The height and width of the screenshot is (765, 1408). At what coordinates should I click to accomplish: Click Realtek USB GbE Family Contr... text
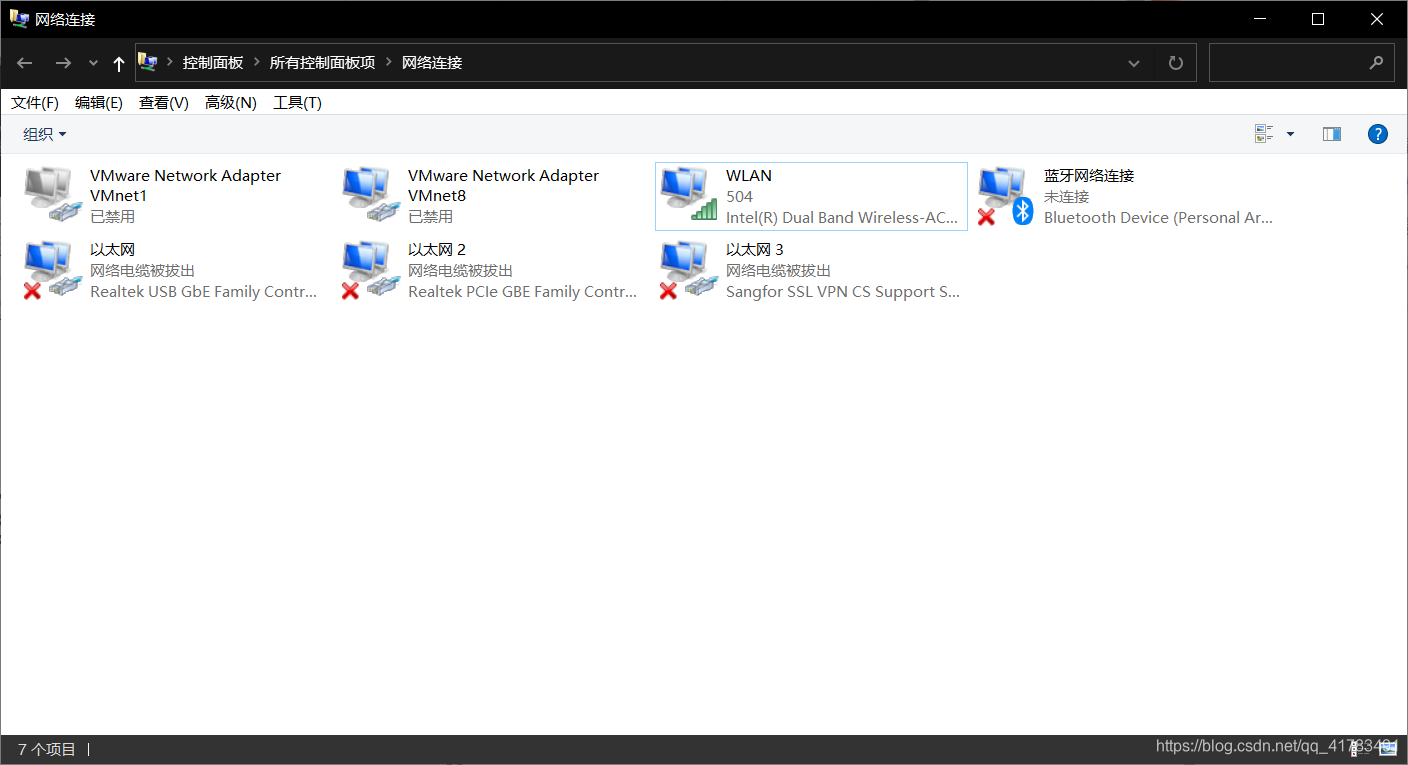coord(203,292)
